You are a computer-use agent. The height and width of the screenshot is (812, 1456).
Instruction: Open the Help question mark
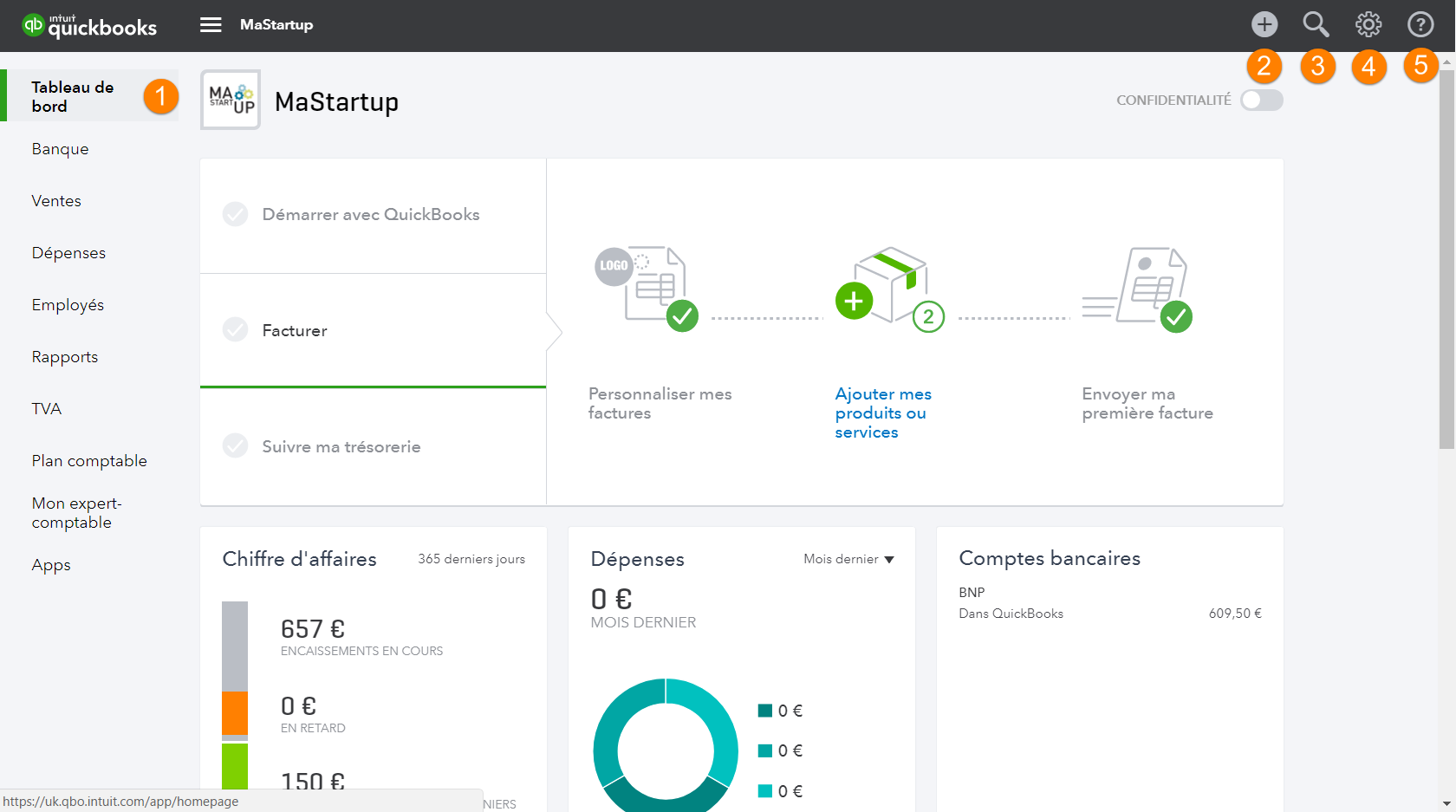click(x=1420, y=24)
